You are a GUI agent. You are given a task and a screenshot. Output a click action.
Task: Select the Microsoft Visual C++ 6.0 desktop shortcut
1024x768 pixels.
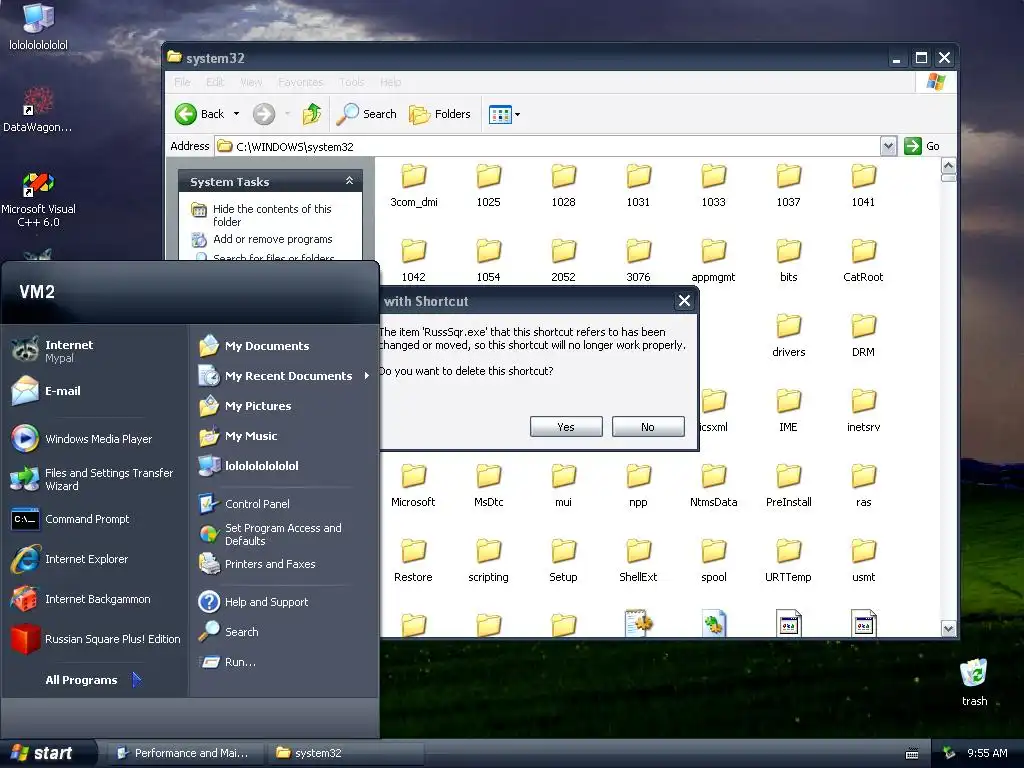39,199
